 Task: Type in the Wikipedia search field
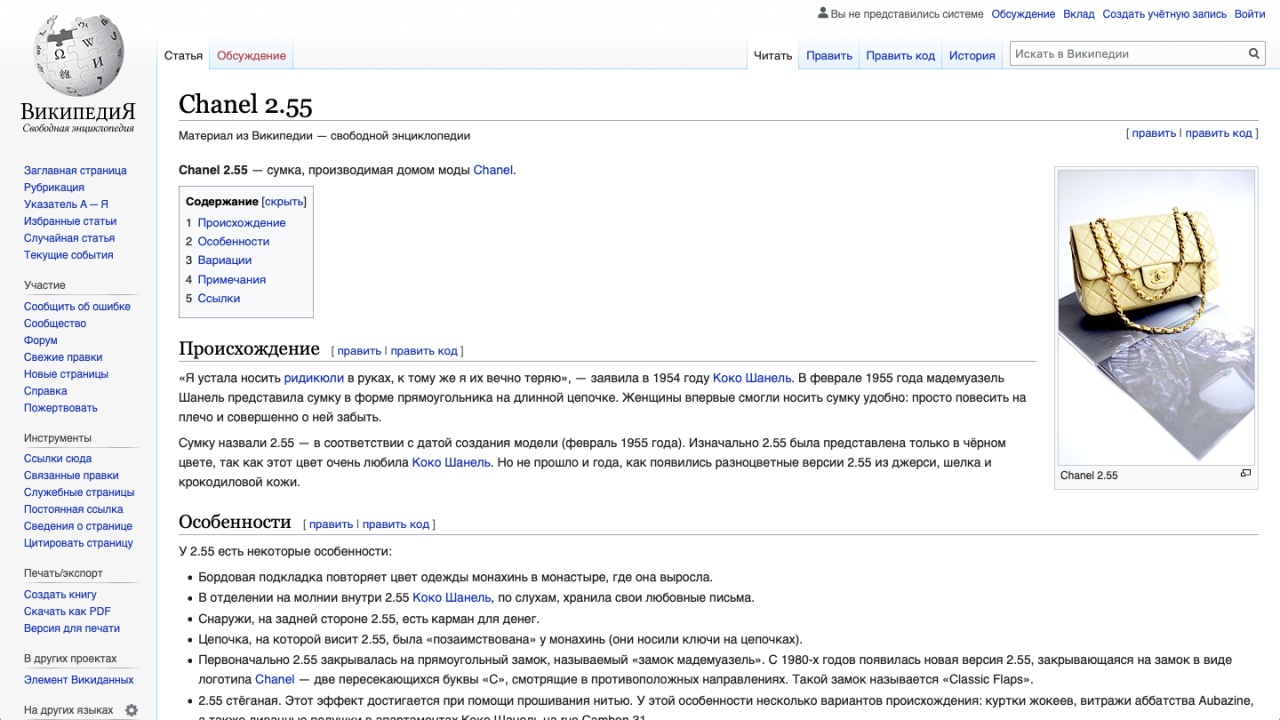tap(1125, 54)
